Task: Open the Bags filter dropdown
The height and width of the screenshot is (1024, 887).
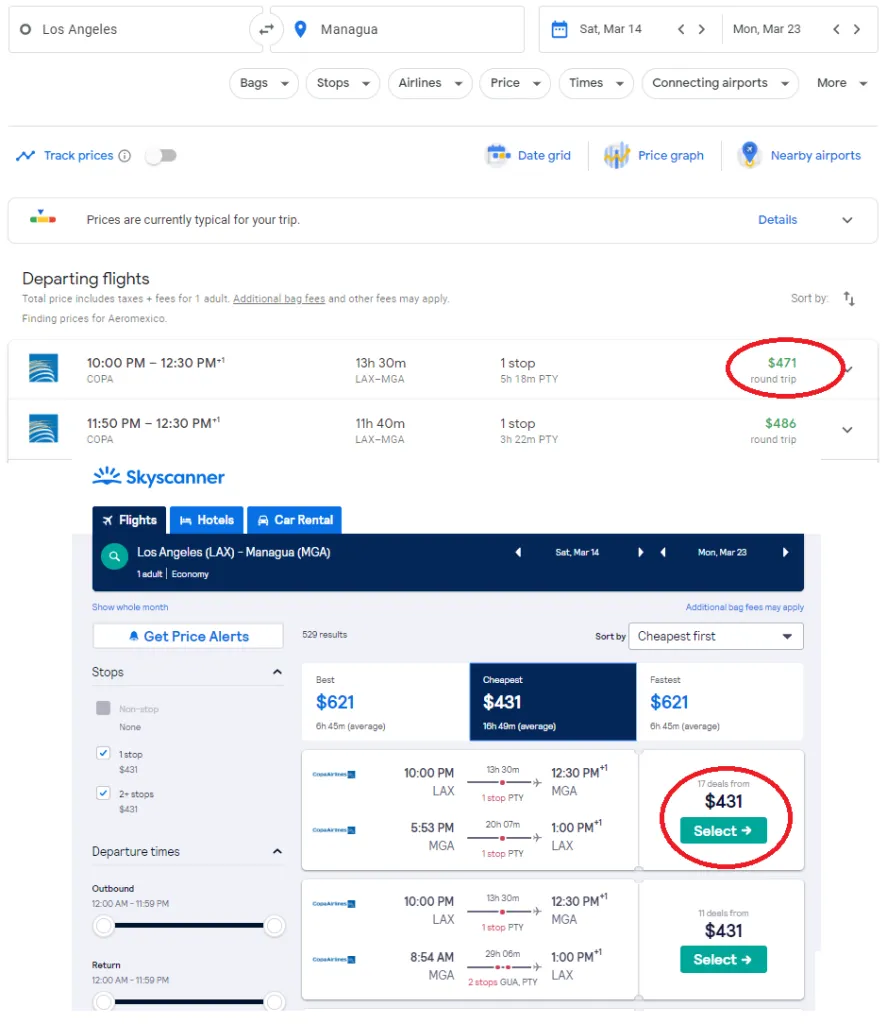Action: [x=263, y=83]
